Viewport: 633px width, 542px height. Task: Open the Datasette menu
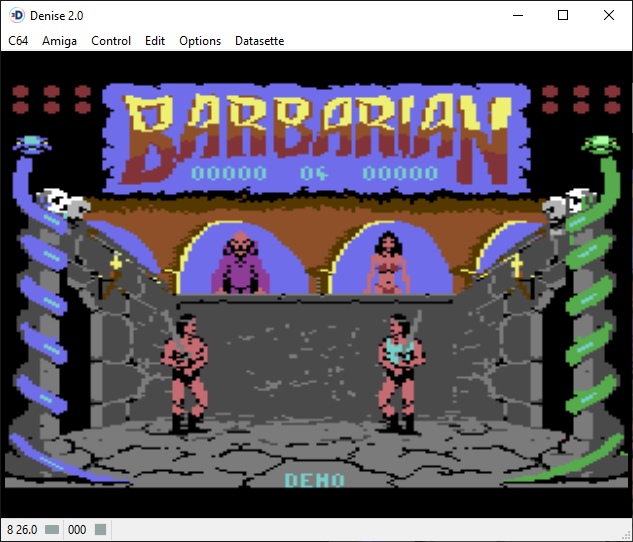coord(260,41)
